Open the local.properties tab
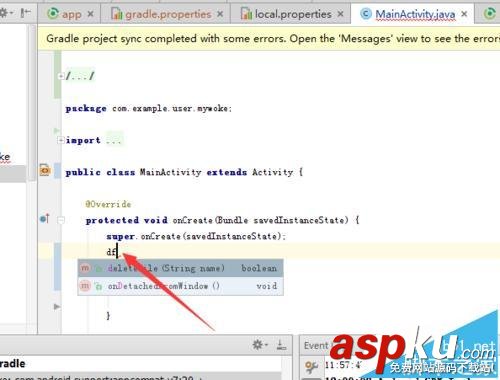This screenshot has height=380, width=500. pyautogui.click(x=293, y=14)
